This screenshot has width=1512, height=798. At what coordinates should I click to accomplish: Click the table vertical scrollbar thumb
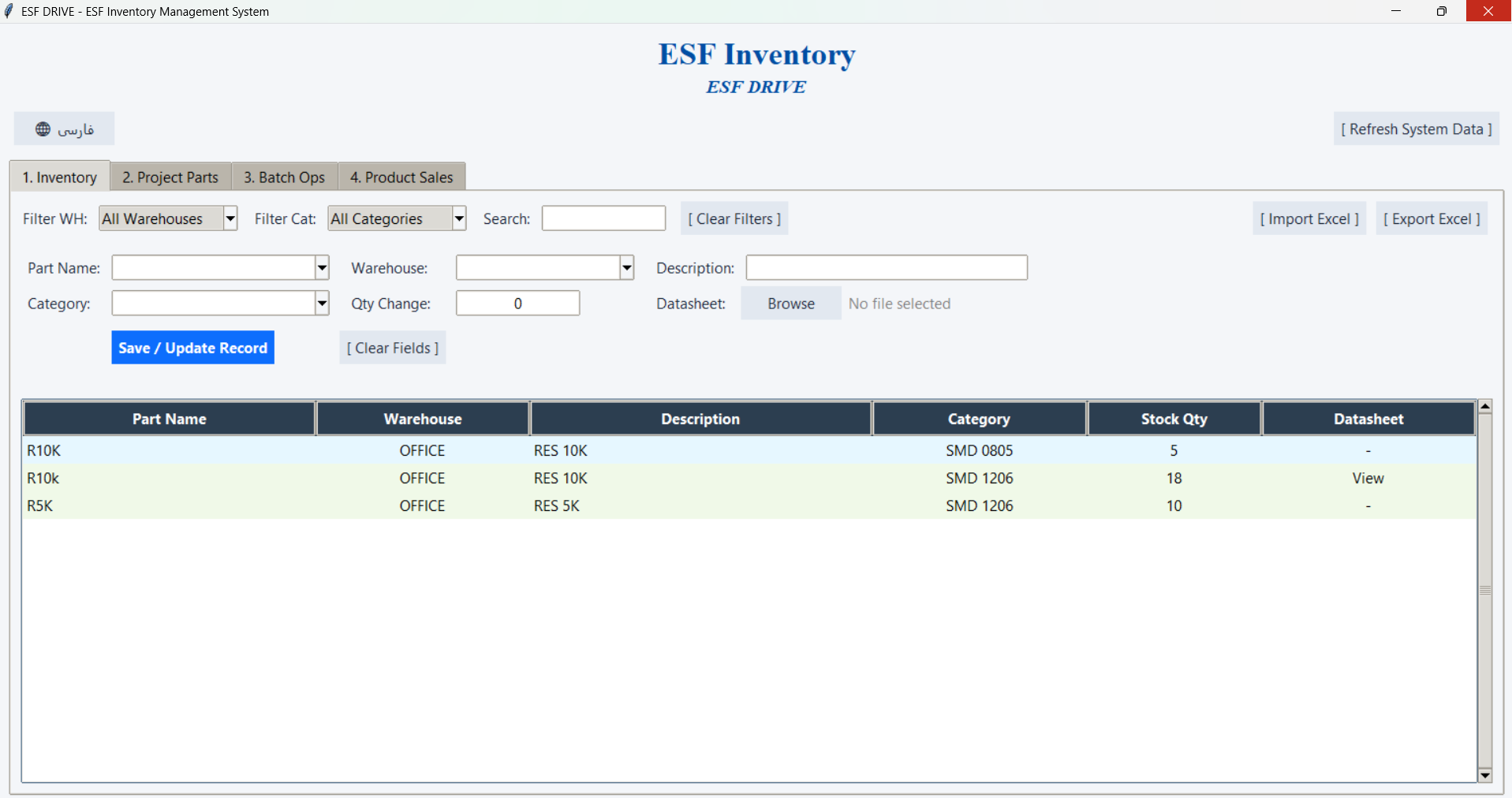(1485, 590)
